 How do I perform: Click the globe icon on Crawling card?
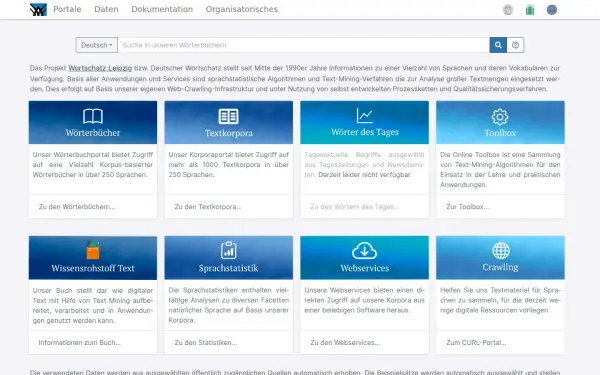coord(501,251)
